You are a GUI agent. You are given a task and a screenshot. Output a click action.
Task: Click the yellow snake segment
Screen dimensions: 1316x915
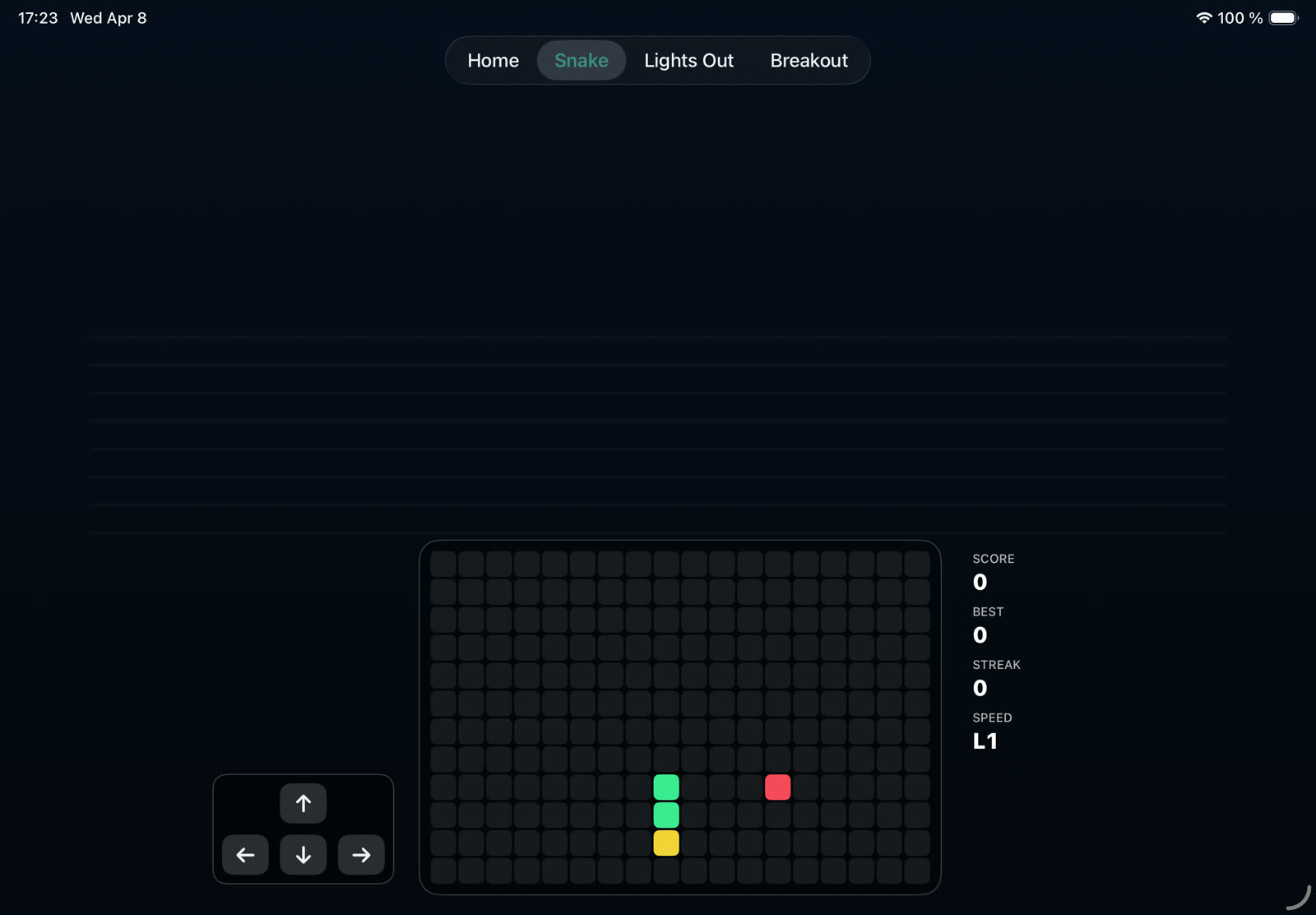(x=666, y=843)
